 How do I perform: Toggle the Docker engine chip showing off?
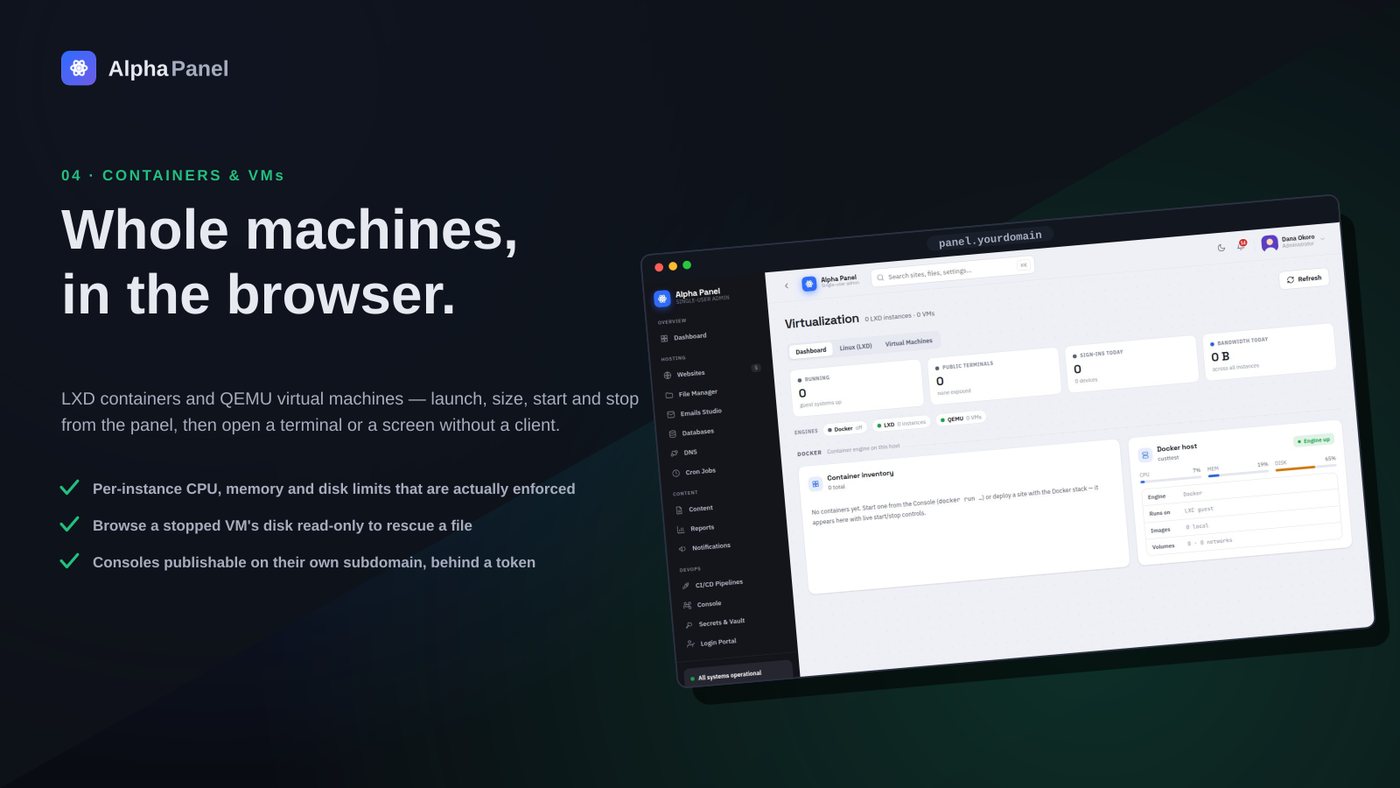845,429
